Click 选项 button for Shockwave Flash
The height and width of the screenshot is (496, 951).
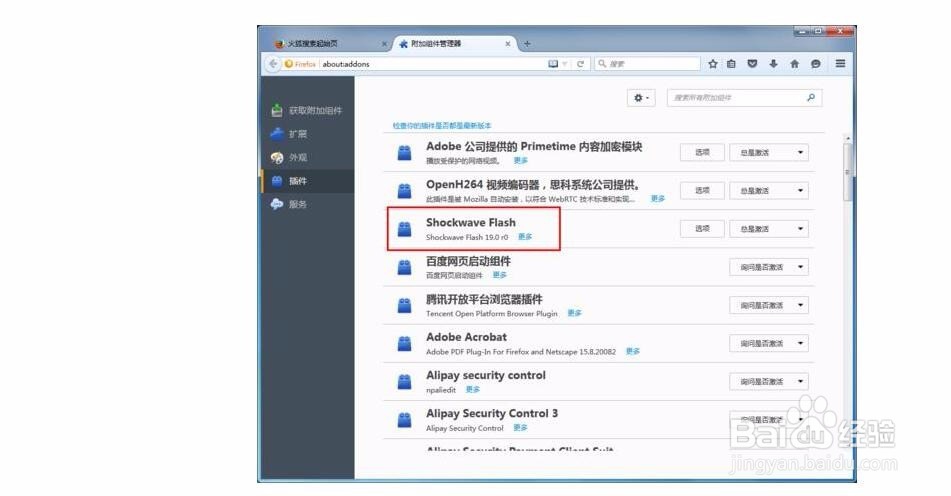(702, 229)
